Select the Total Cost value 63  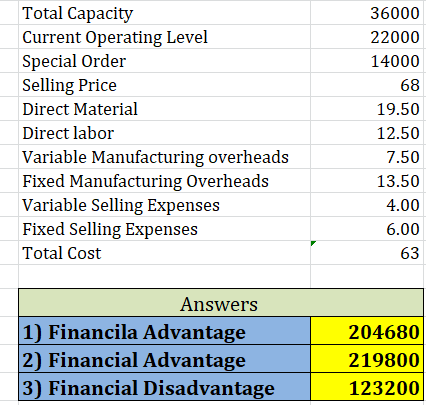click(367, 253)
